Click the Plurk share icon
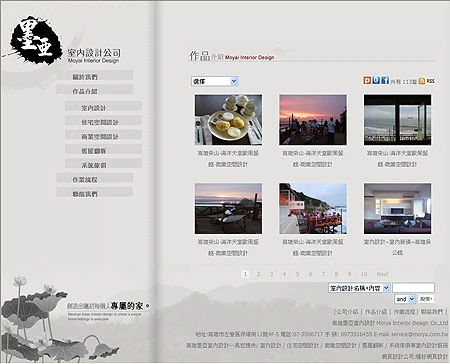450x364 pixels. 367,80
